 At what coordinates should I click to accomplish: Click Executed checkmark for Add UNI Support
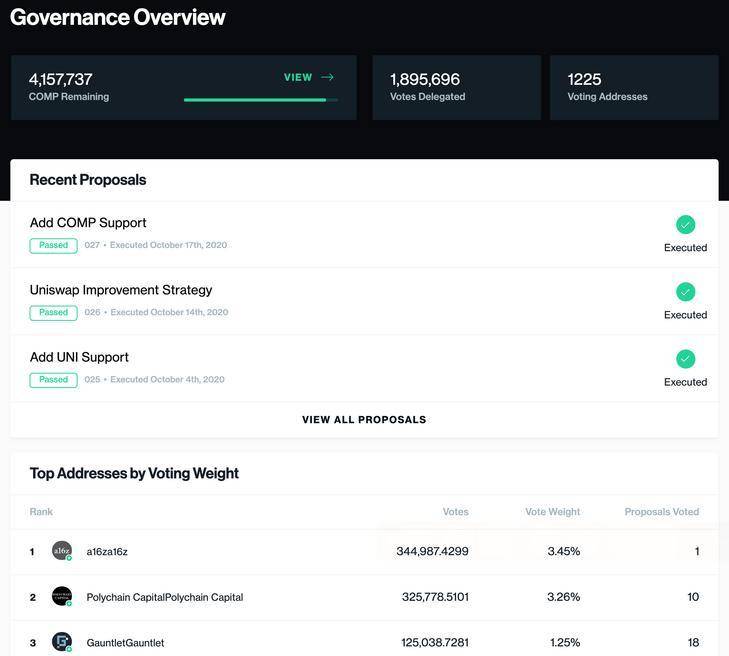[x=685, y=359]
